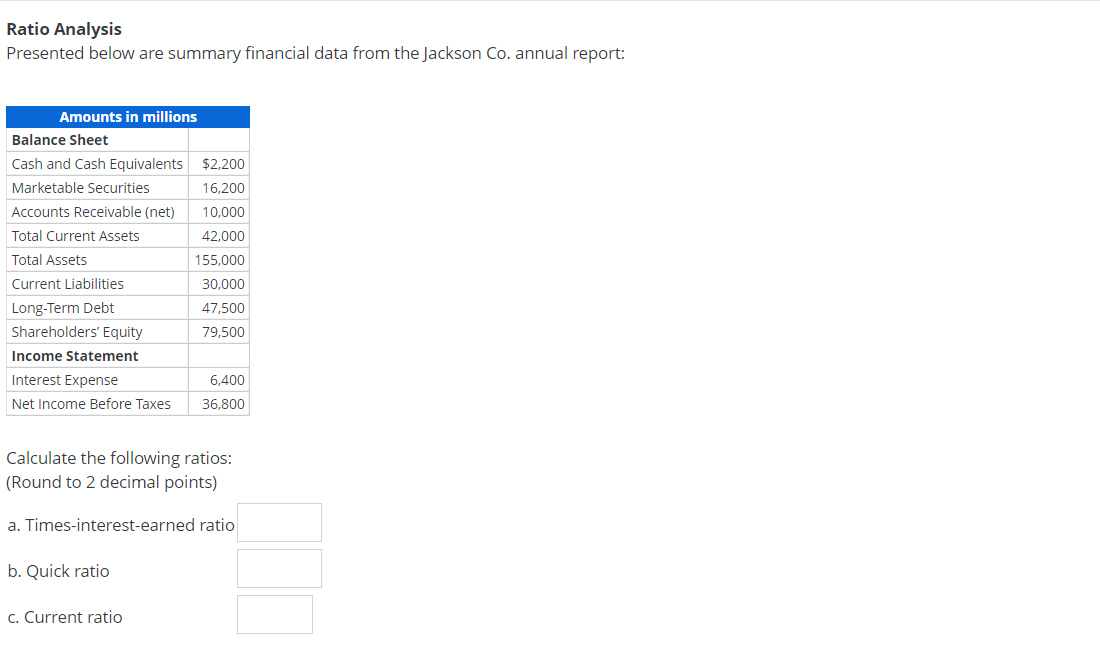Screen dimensions: 1100x645
Task: Click the Interest Expense 6,400 cell
Action: [229, 379]
